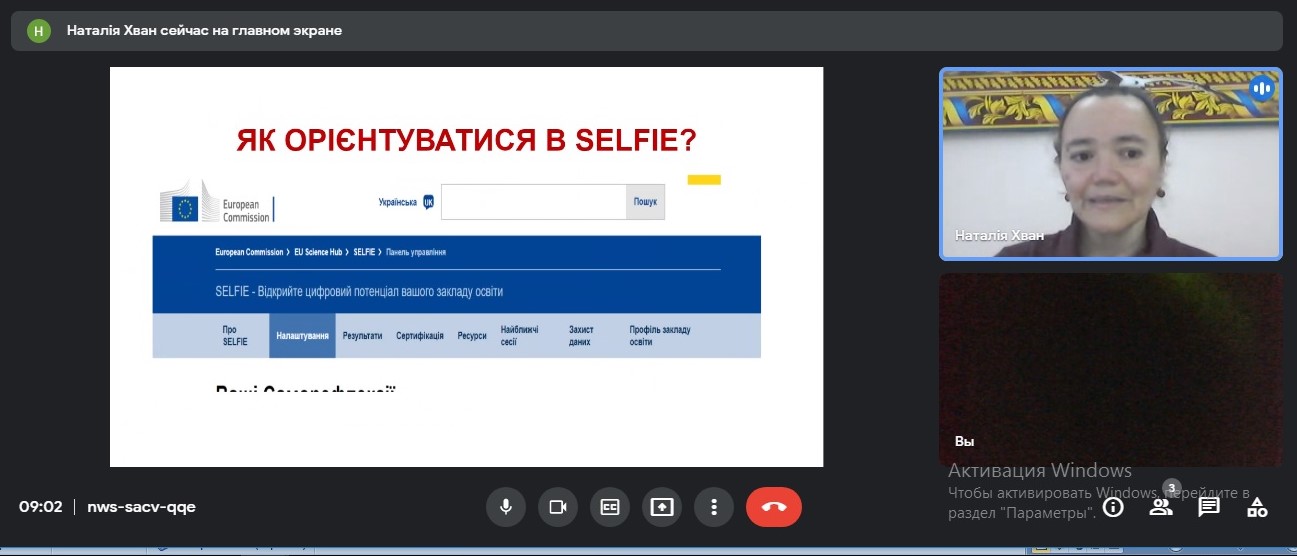Expand the Українська language selector
The height and width of the screenshot is (556, 1297).
405,202
